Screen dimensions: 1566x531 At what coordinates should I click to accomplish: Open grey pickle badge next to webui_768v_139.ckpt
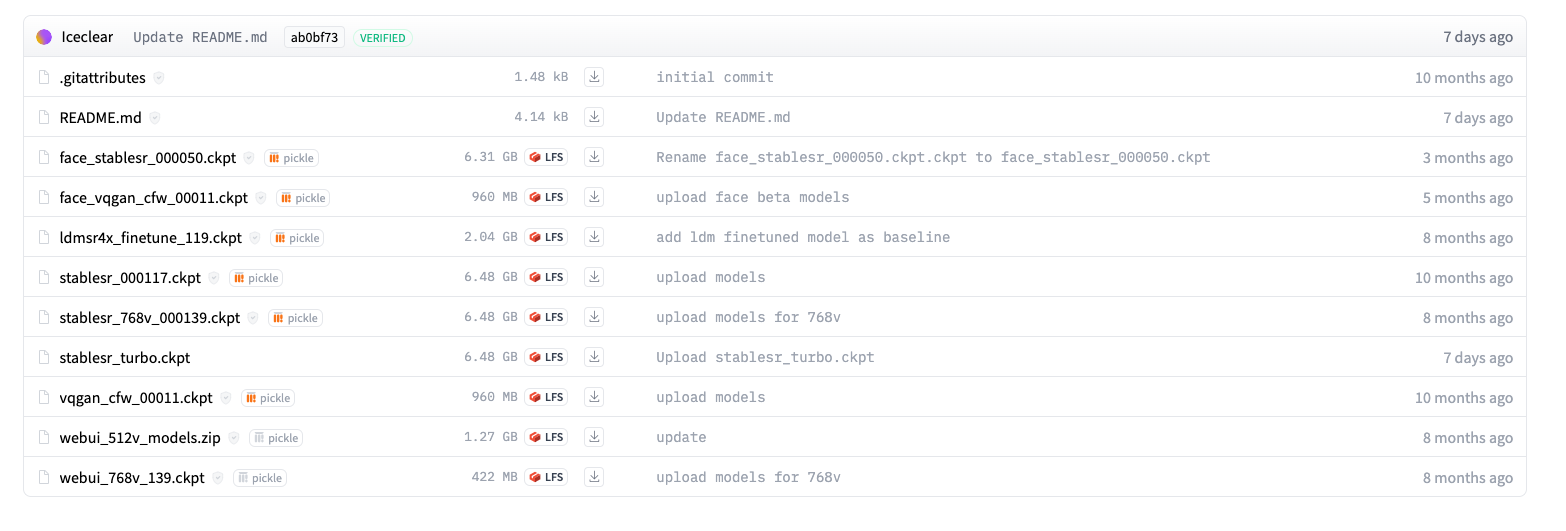pyautogui.click(x=260, y=478)
